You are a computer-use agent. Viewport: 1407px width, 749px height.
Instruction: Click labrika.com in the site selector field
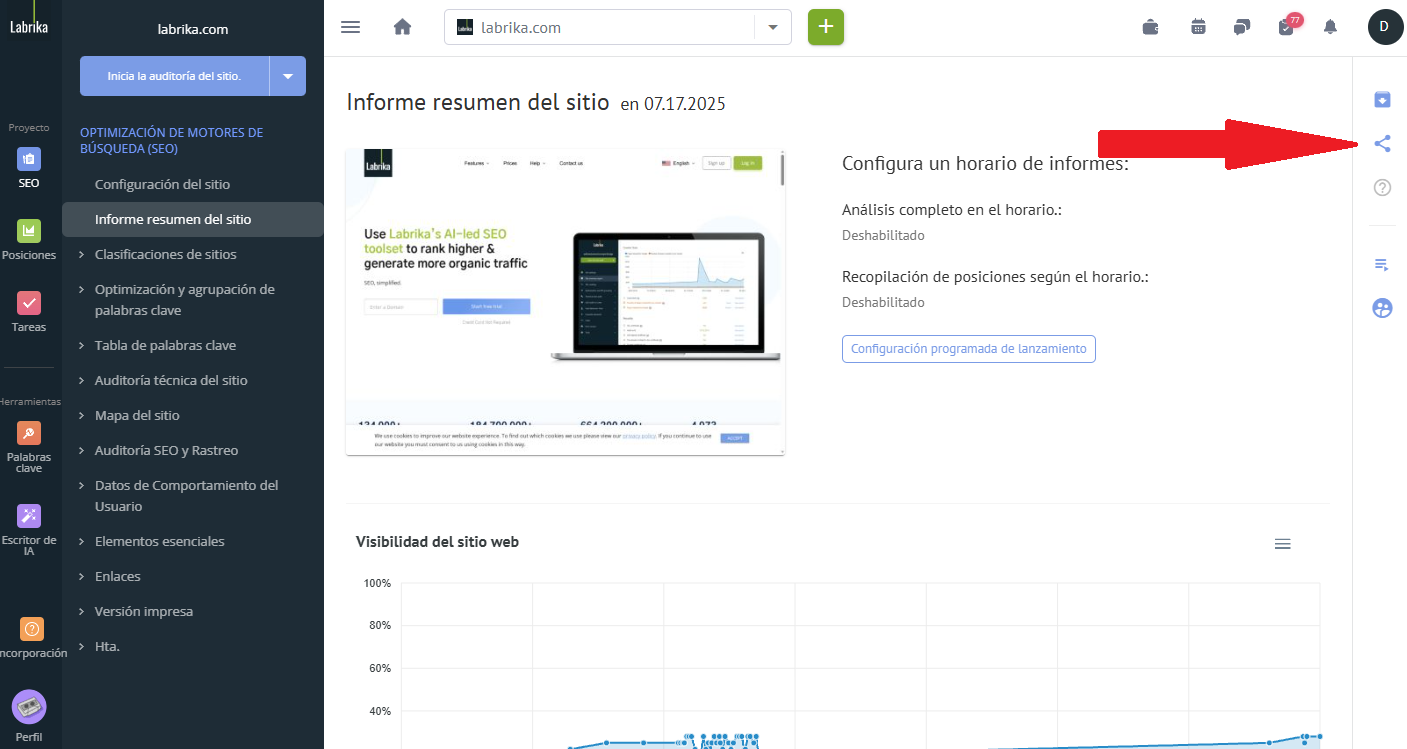coord(520,27)
